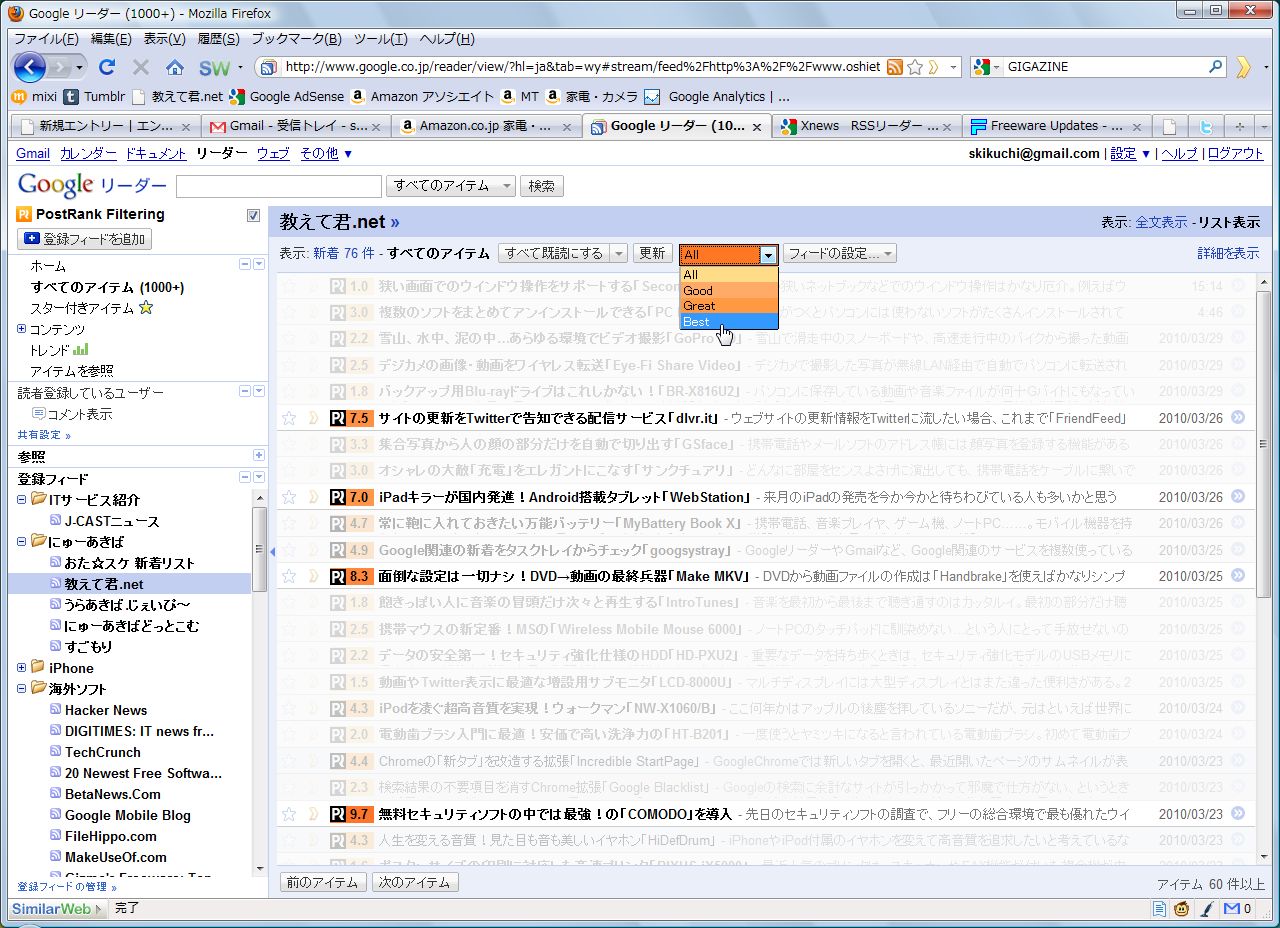
Task: Click the すべて既読にする button
Action: tap(554, 254)
